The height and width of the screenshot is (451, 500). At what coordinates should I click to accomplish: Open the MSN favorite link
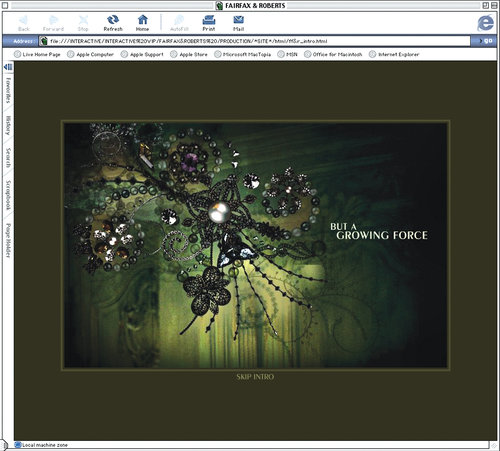[287, 54]
